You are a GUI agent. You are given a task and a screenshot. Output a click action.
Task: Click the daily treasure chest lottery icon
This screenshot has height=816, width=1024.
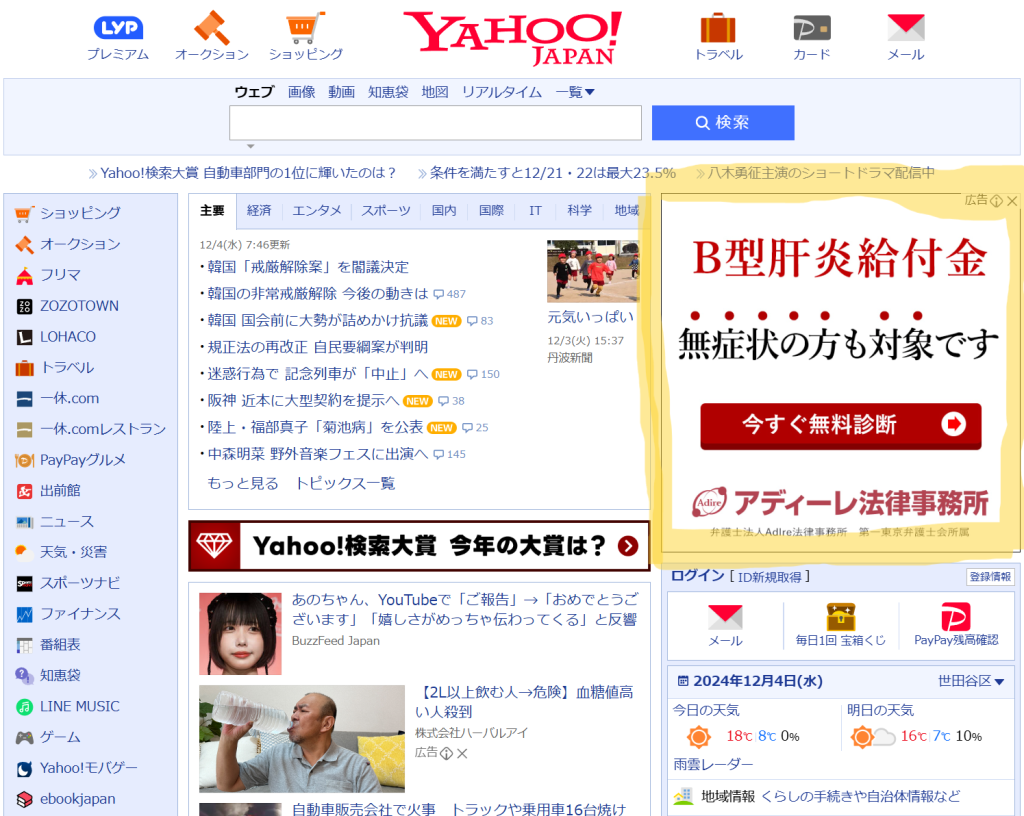[x=840, y=617]
